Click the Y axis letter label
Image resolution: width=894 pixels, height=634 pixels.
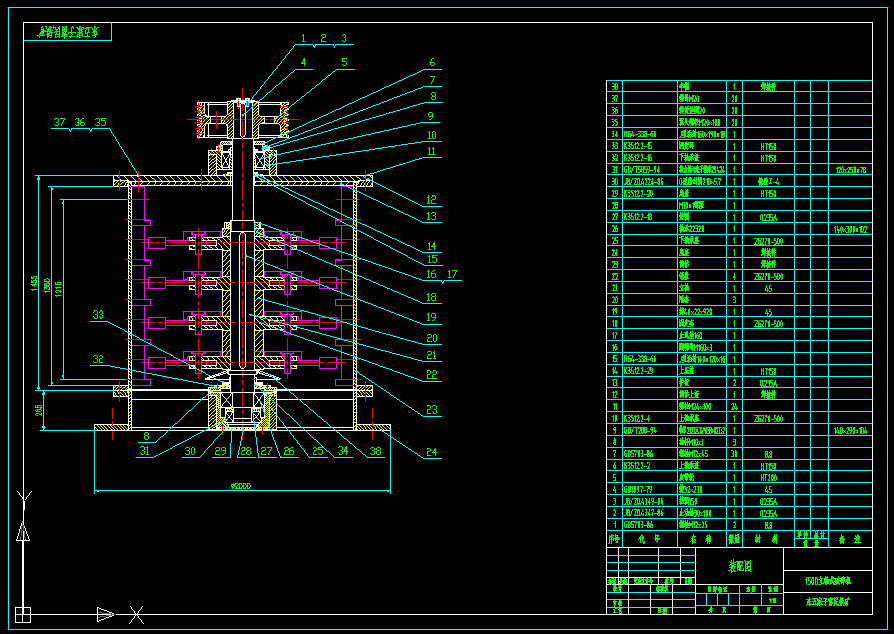click(22, 498)
